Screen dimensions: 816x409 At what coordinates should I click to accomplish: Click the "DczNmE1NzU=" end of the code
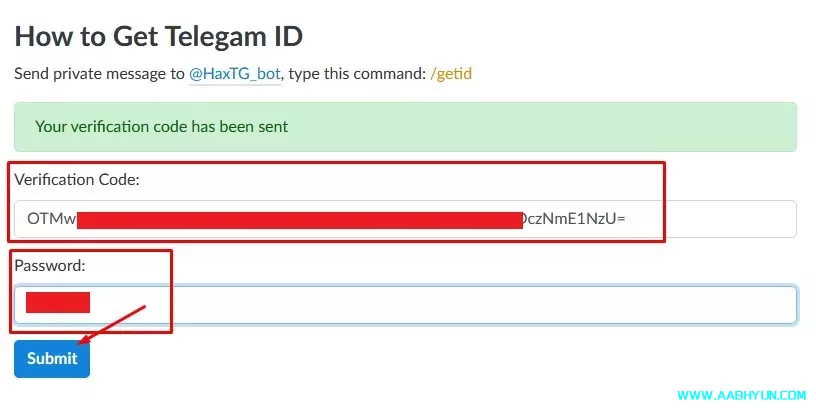coord(575,219)
